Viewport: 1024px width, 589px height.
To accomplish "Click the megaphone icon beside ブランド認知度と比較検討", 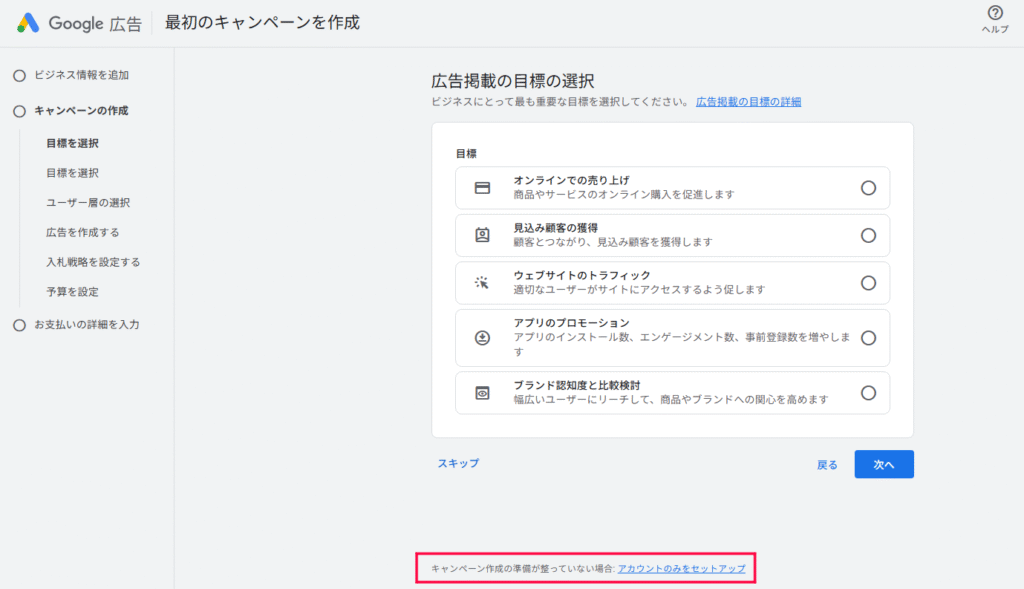I will [x=479, y=392].
